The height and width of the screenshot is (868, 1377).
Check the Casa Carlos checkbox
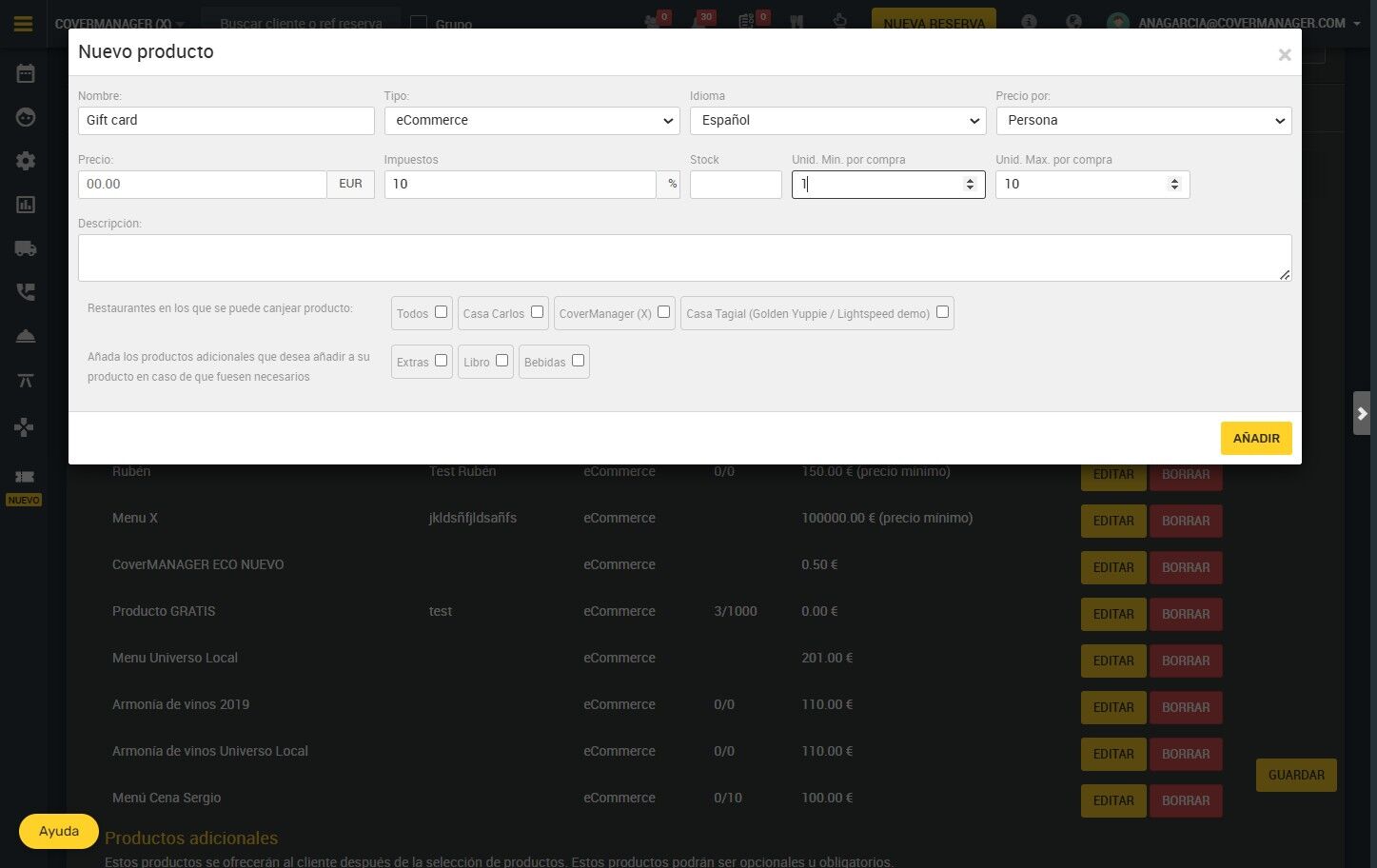(x=537, y=311)
